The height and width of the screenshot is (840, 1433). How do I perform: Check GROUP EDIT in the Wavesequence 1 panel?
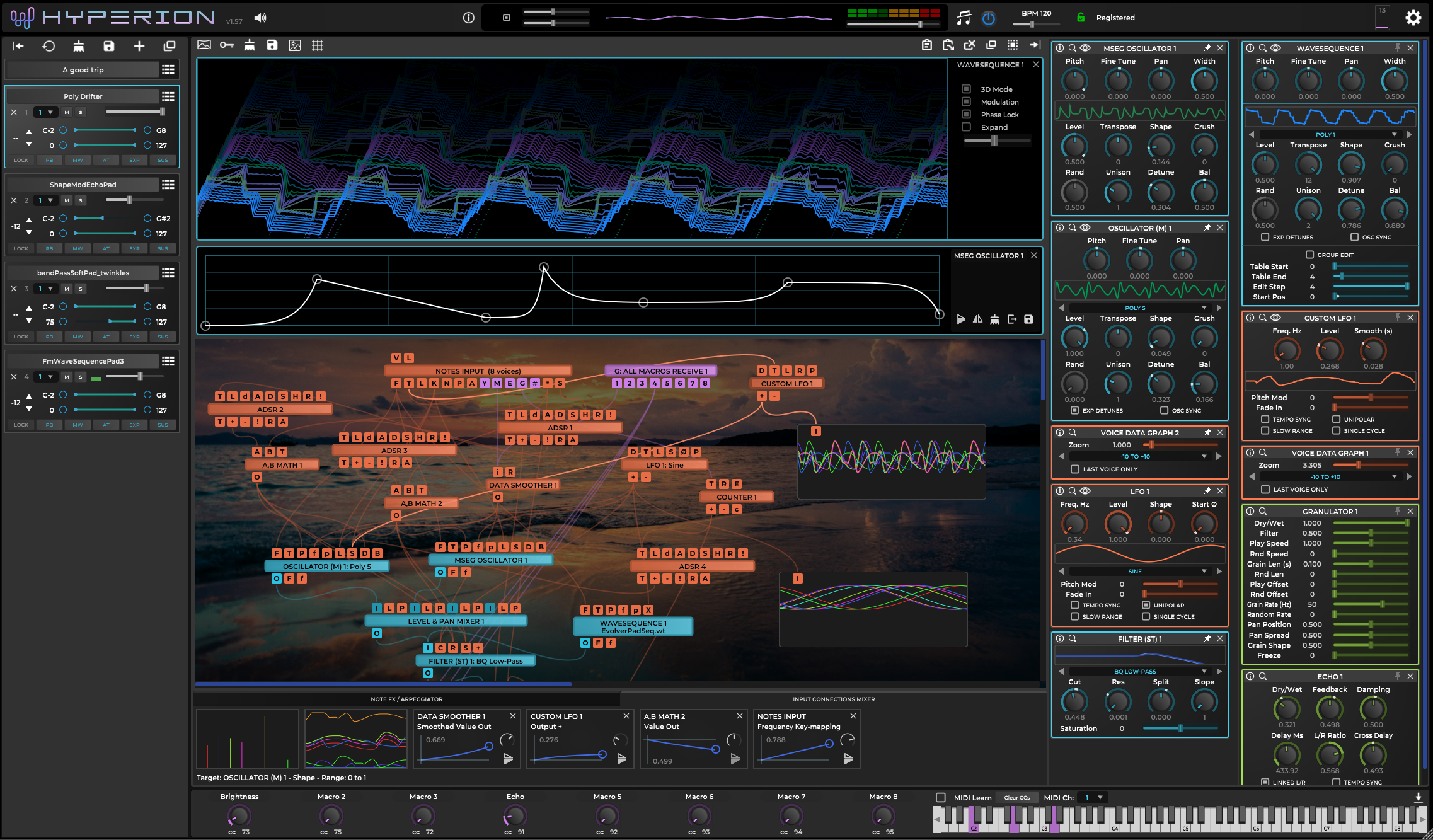coord(1309,255)
